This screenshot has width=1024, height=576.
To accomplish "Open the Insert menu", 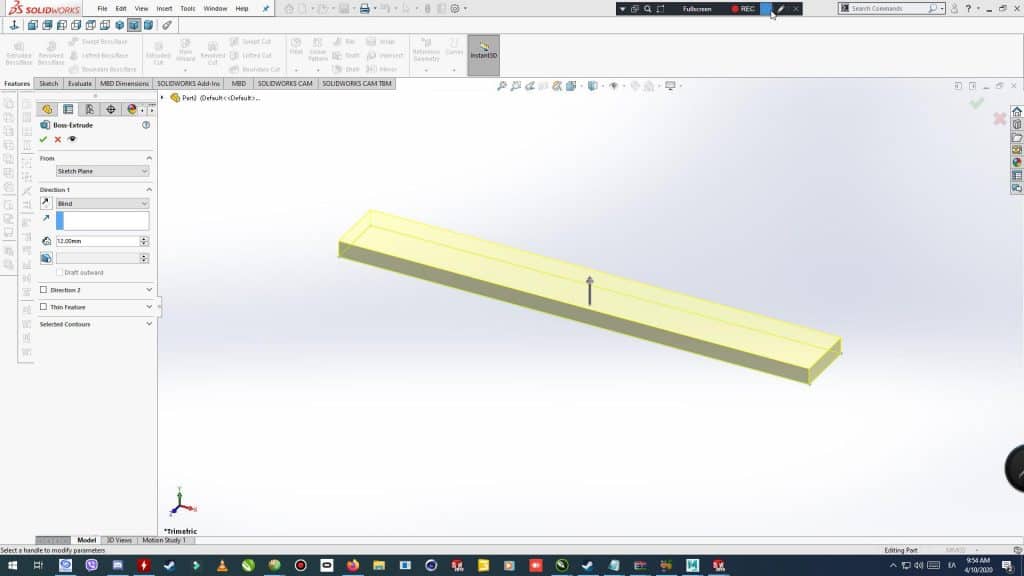I will (163, 7).
